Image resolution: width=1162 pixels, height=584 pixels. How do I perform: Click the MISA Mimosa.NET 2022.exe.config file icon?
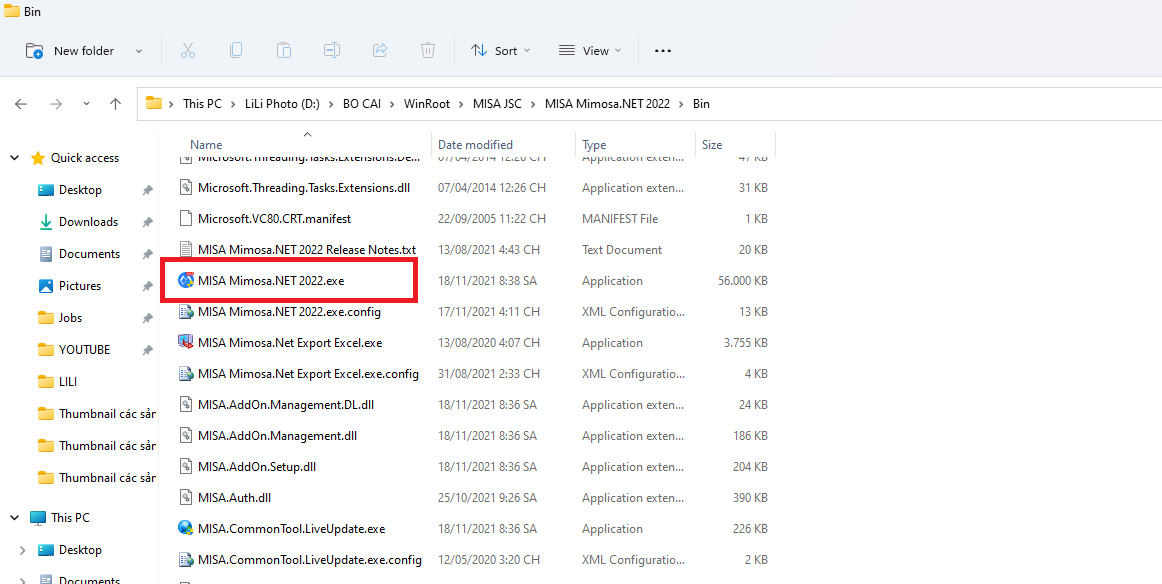click(x=185, y=312)
